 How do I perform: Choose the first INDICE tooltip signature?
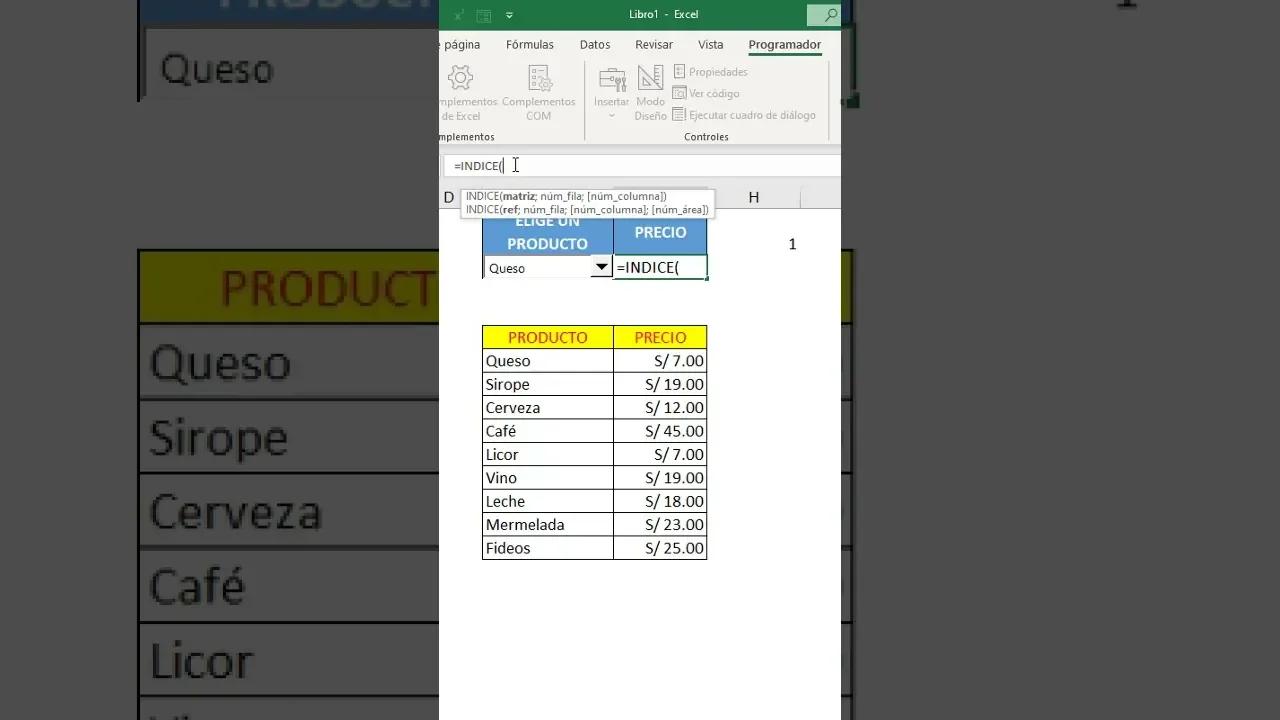(566, 196)
